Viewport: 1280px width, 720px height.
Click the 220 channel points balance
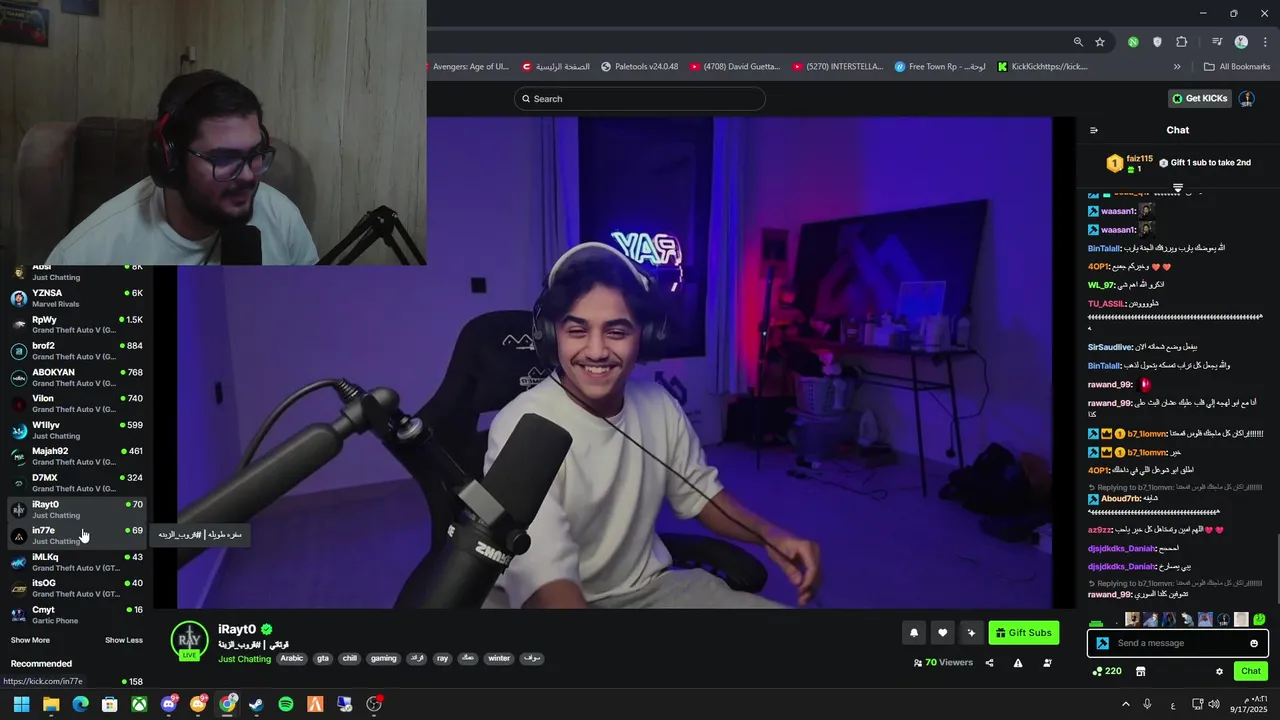(x=1107, y=671)
